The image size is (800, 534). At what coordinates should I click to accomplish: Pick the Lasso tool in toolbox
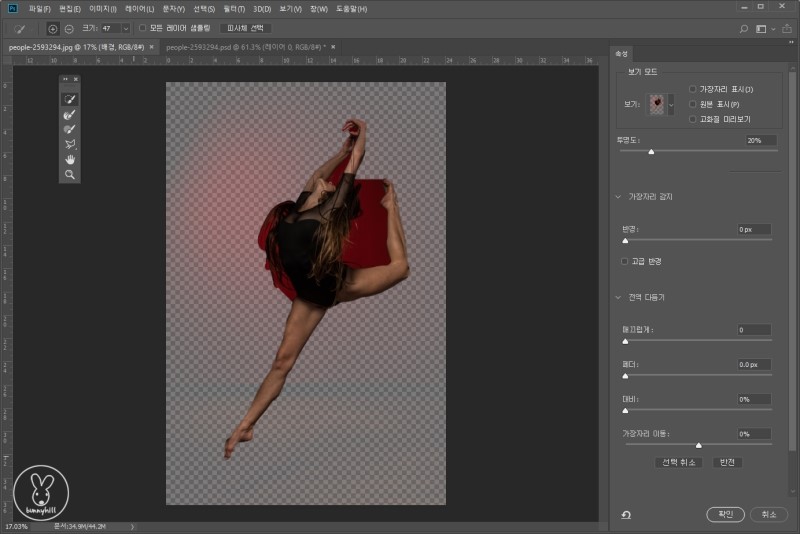(70, 144)
